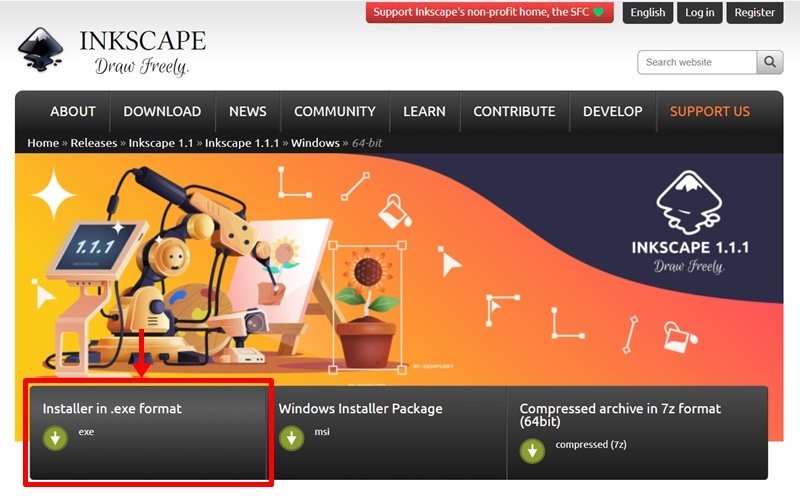Click the INKSCAPE Draw Freely wordmark
This screenshot has height=497, width=800.
142,52
